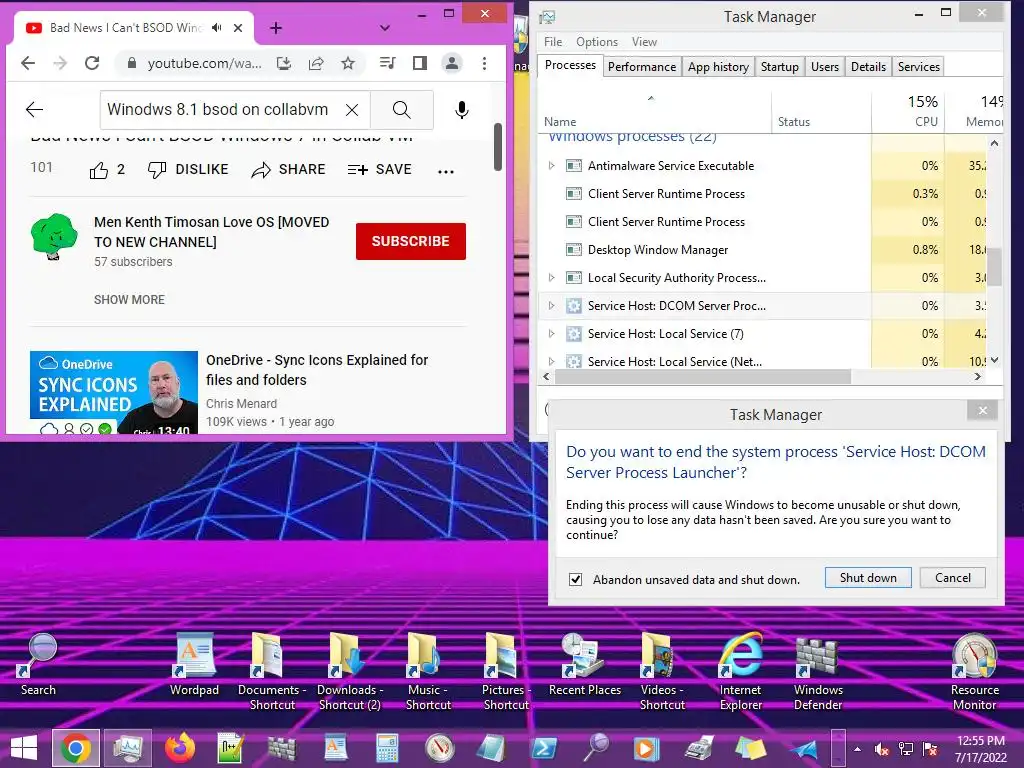This screenshot has width=1024, height=768.
Task: Bookmark this page with the star icon
Action: [348, 63]
